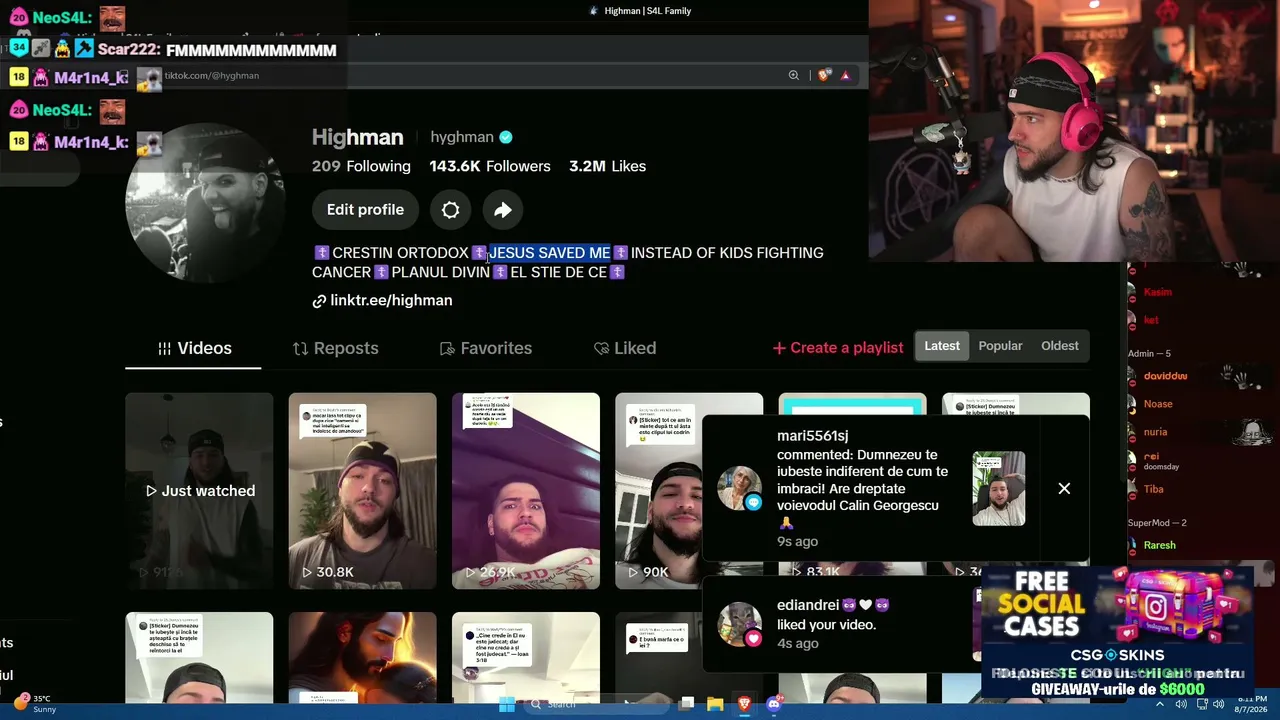This screenshot has height=720, width=1280.
Task: Click the EL STIE DE CE bio text
Action: coord(558,272)
